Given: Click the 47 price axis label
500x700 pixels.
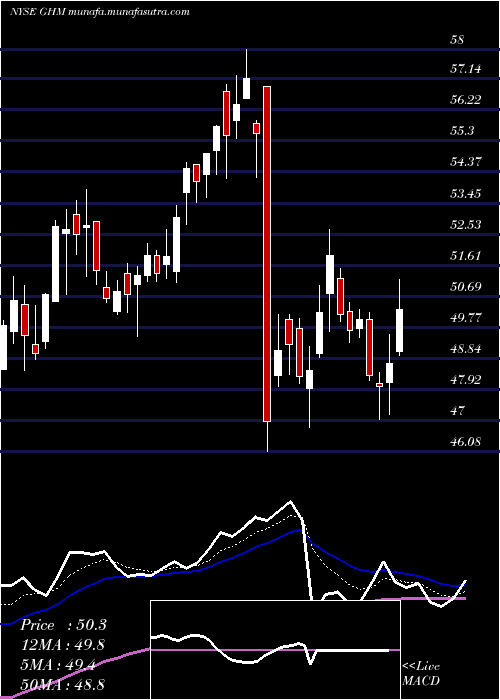Looking at the screenshot, I should click(x=458, y=410).
